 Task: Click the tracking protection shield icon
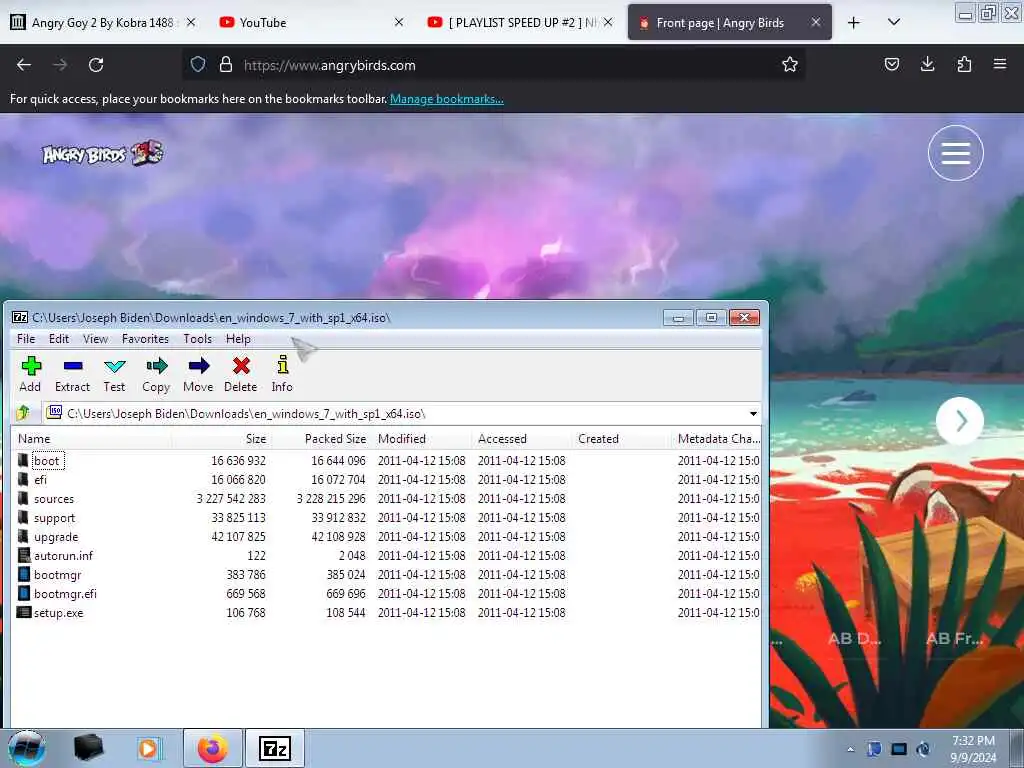tap(198, 64)
